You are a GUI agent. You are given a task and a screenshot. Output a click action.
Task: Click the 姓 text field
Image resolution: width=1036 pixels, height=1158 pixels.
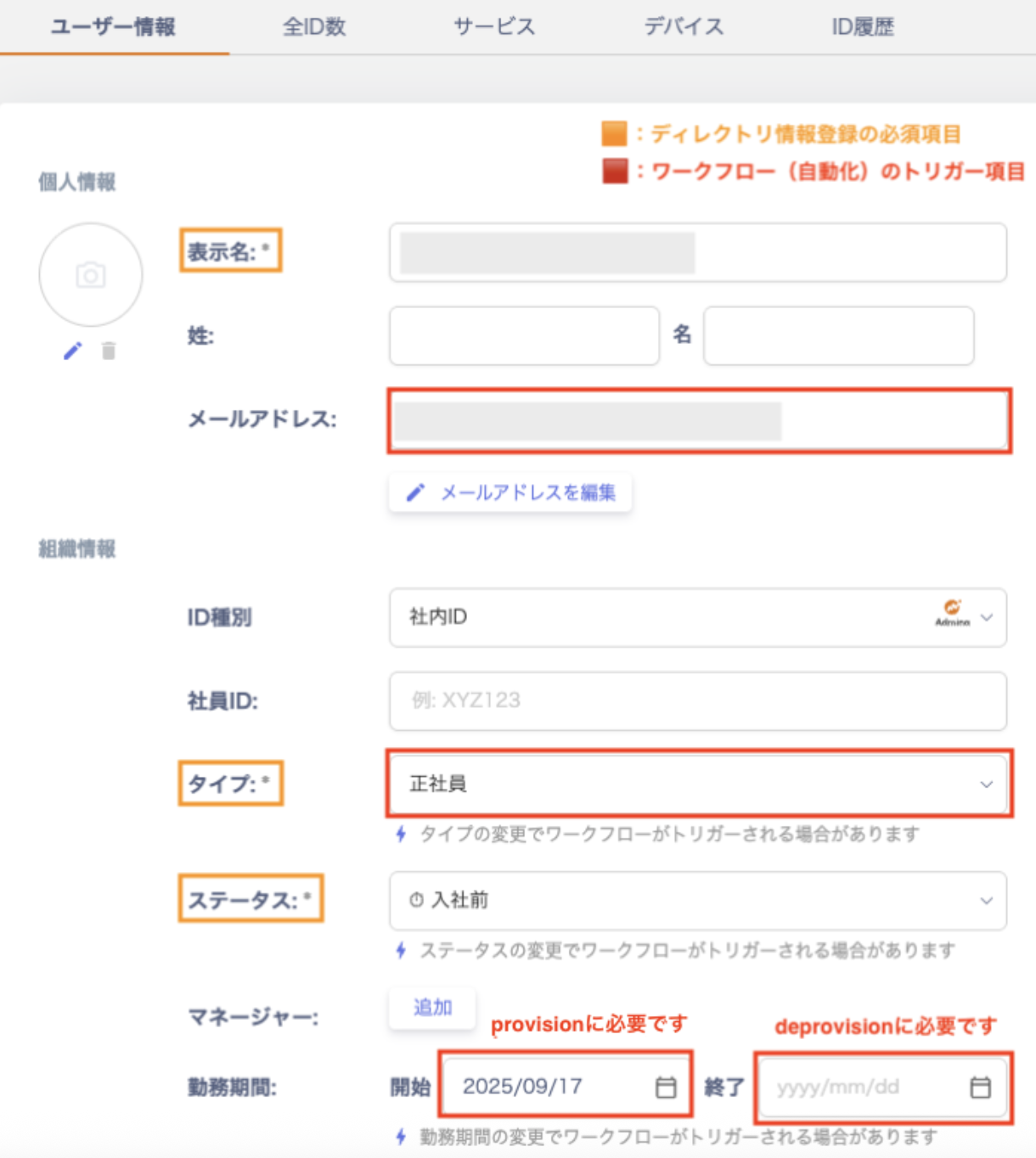[524, 336]
